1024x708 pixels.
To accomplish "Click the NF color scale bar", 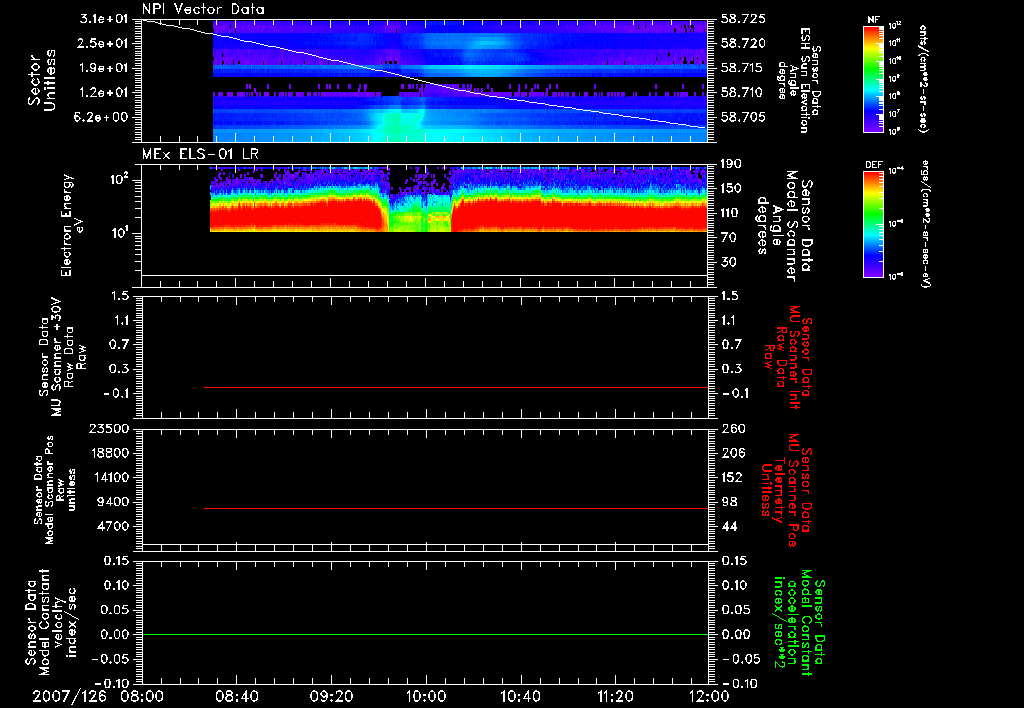I will pos(874,78).
